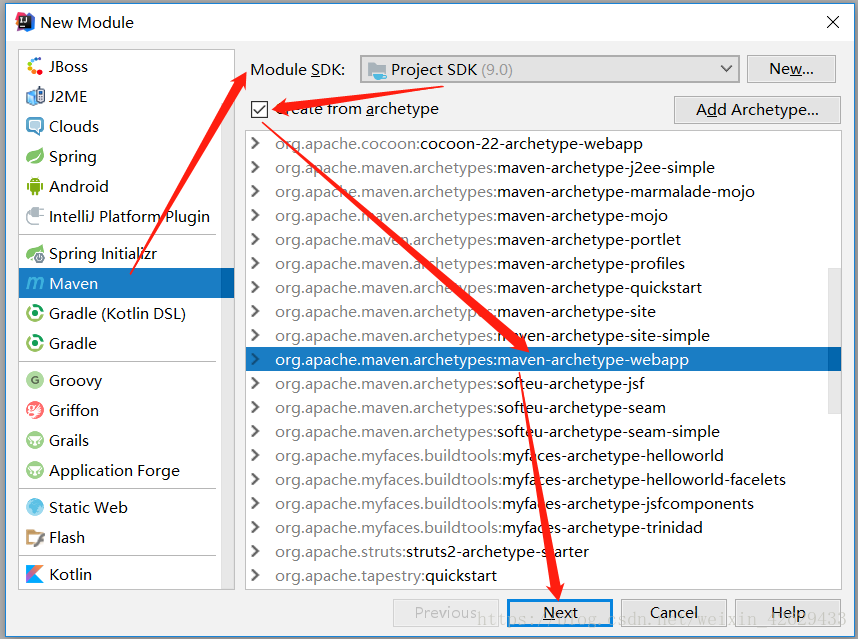Click the Next button
This screenshot has height=639, width=858.
click(x=560, y=613)
